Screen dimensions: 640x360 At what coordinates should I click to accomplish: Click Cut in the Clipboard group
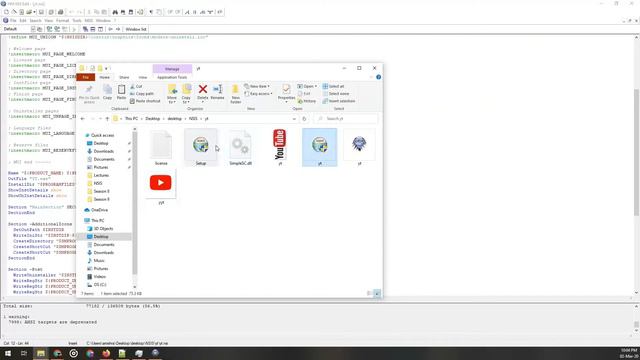[x=136, y=87]
